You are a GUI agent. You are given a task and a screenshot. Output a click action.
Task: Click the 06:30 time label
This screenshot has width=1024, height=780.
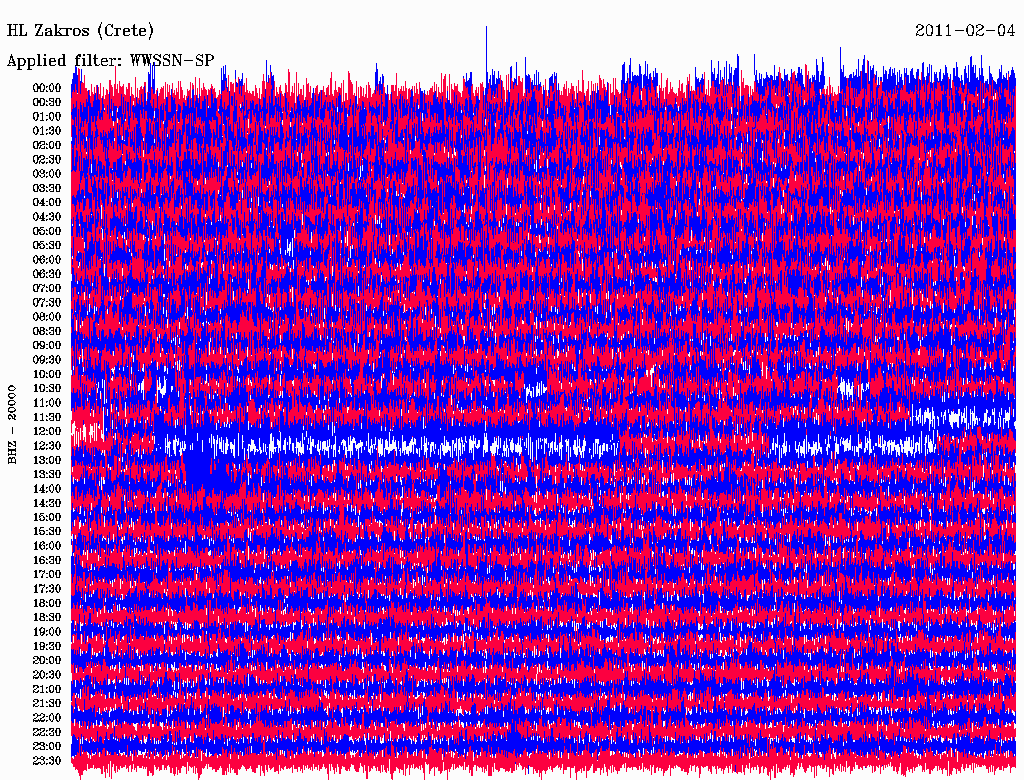tap(47, 274)
